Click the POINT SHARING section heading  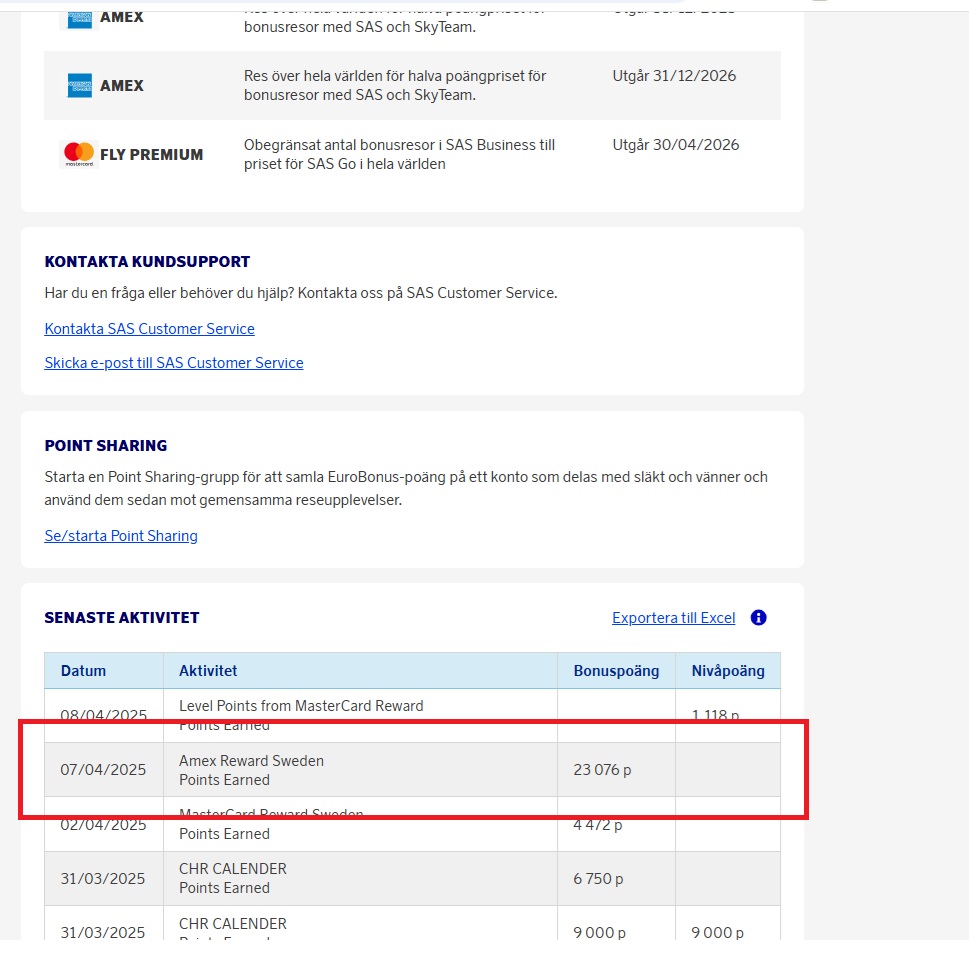(106, 446)
